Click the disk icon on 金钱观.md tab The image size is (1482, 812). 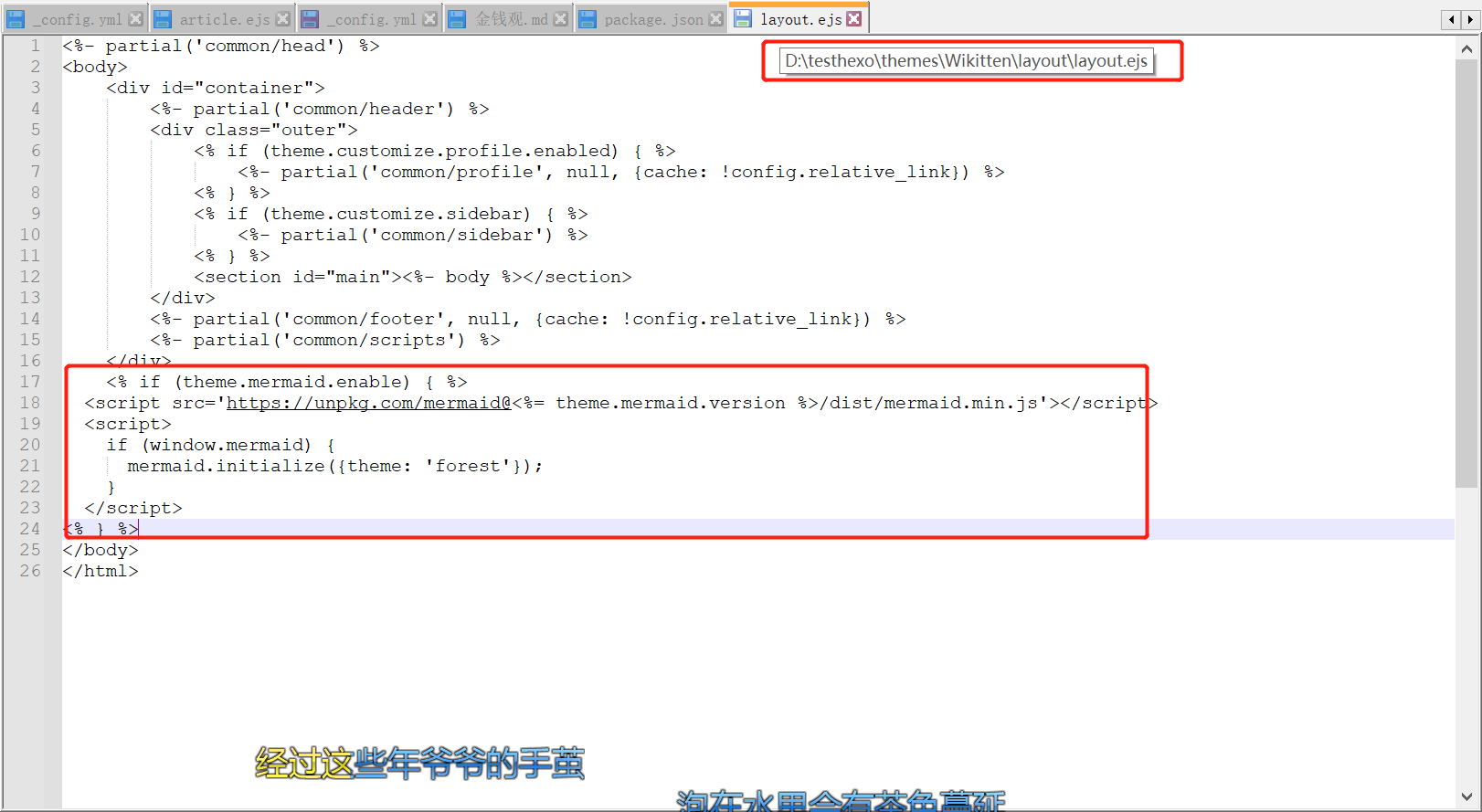point(457,19)
